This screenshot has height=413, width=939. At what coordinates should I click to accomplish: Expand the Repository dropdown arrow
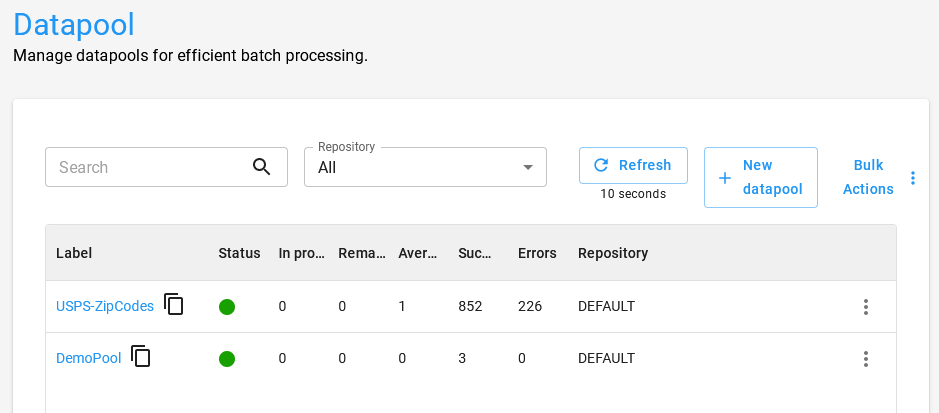point(528,168)
